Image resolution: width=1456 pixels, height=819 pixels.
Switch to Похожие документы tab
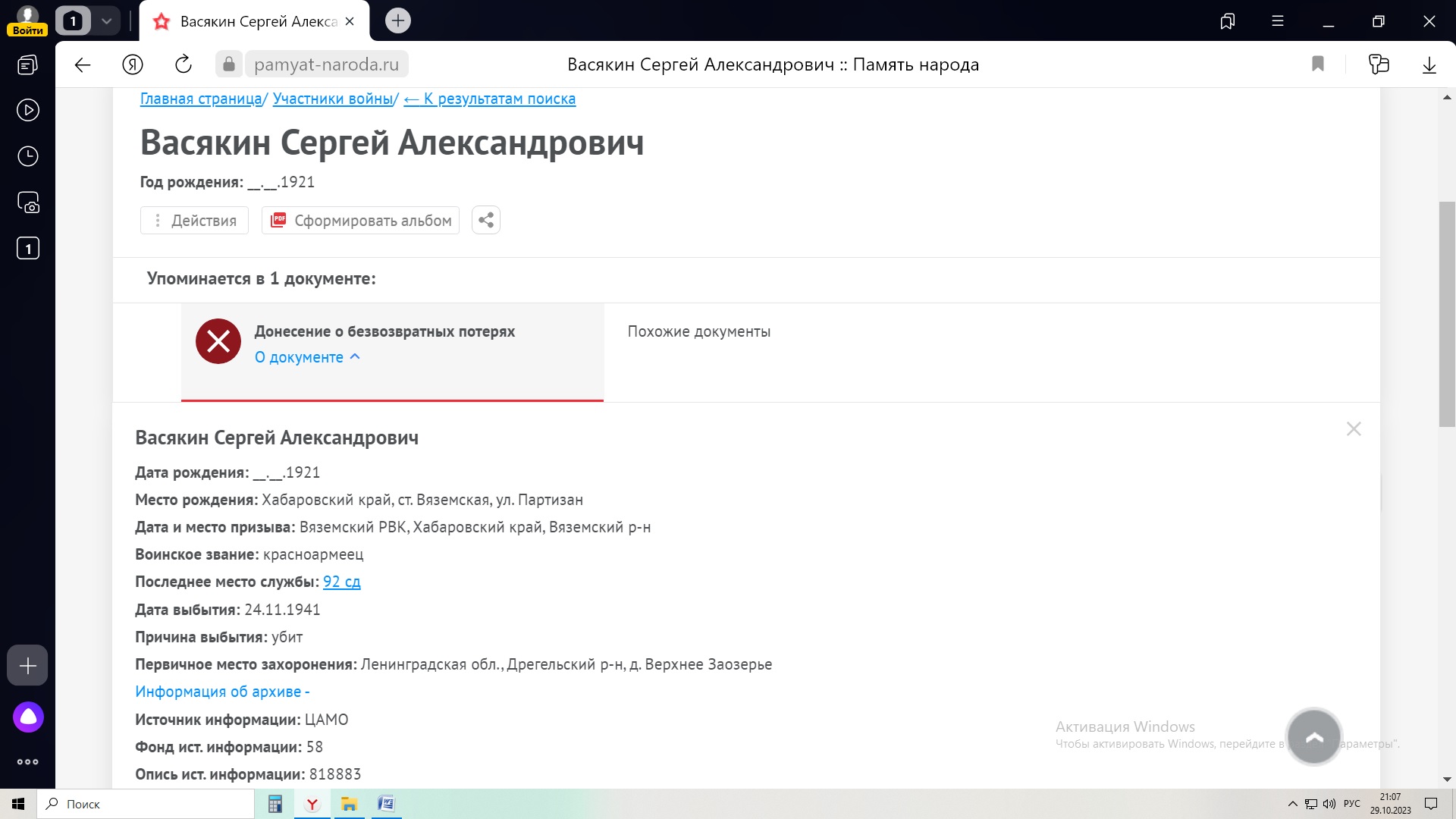pyautogui.click(x=698, y=331)
